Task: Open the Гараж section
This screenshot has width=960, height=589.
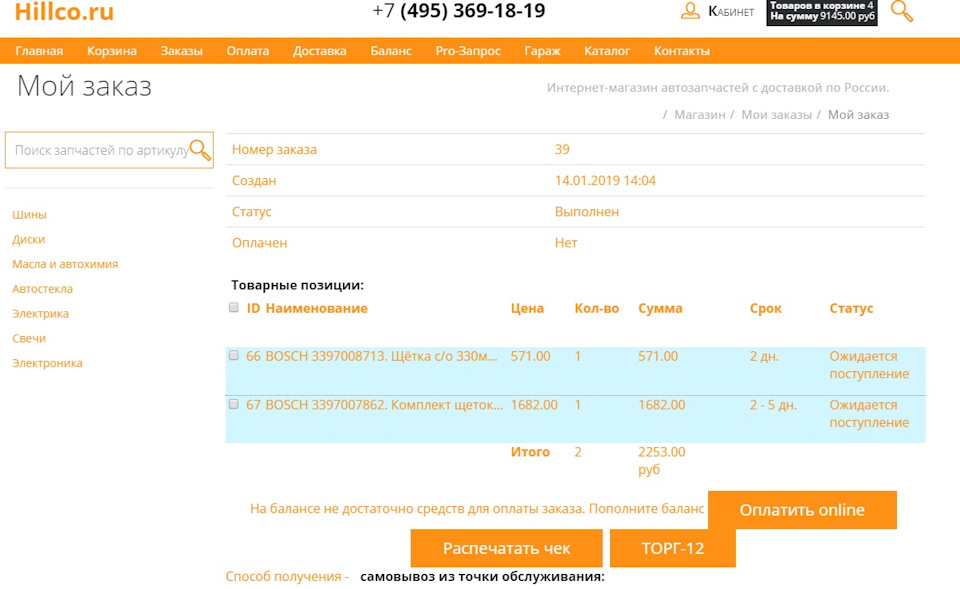Action: (x=542, y=50)
